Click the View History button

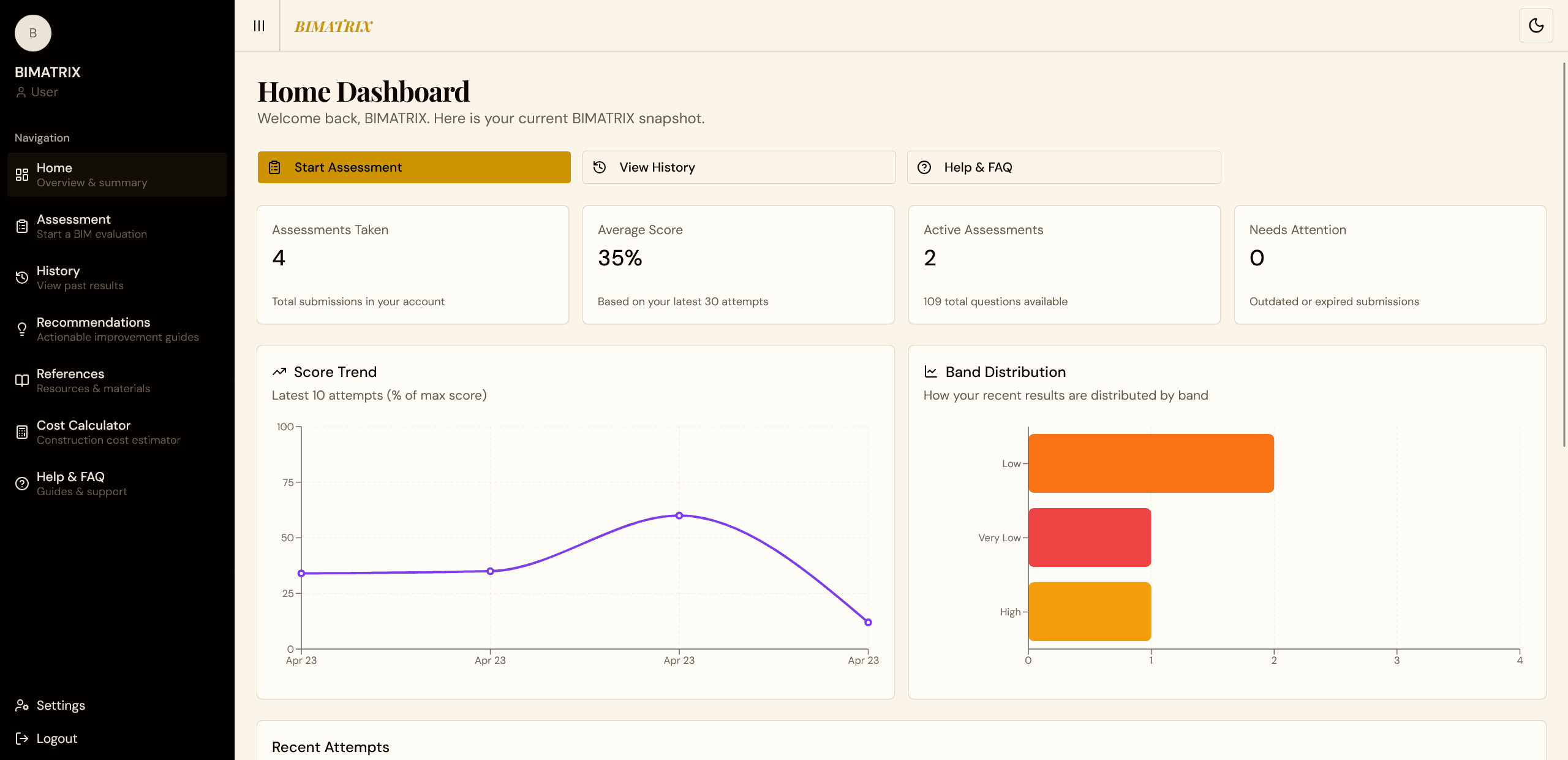pos(739,167)
